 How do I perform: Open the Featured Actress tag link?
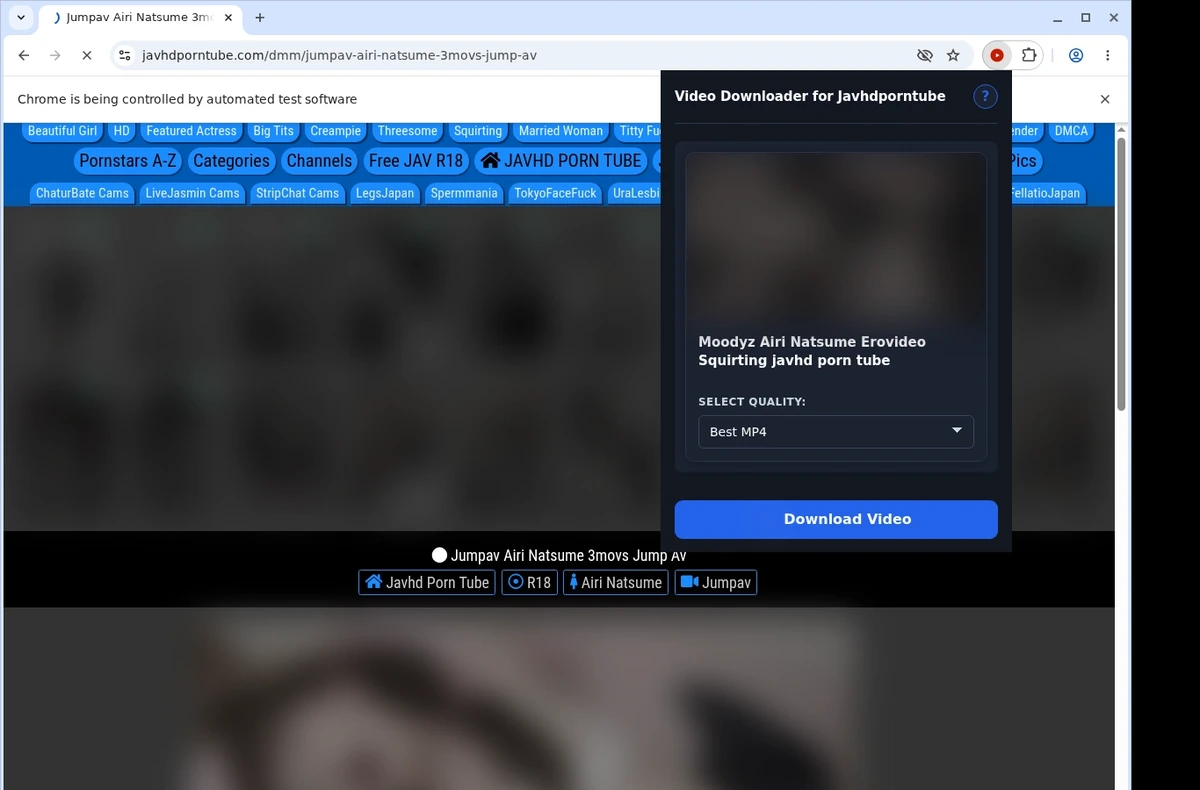click(x=191, y=131)
